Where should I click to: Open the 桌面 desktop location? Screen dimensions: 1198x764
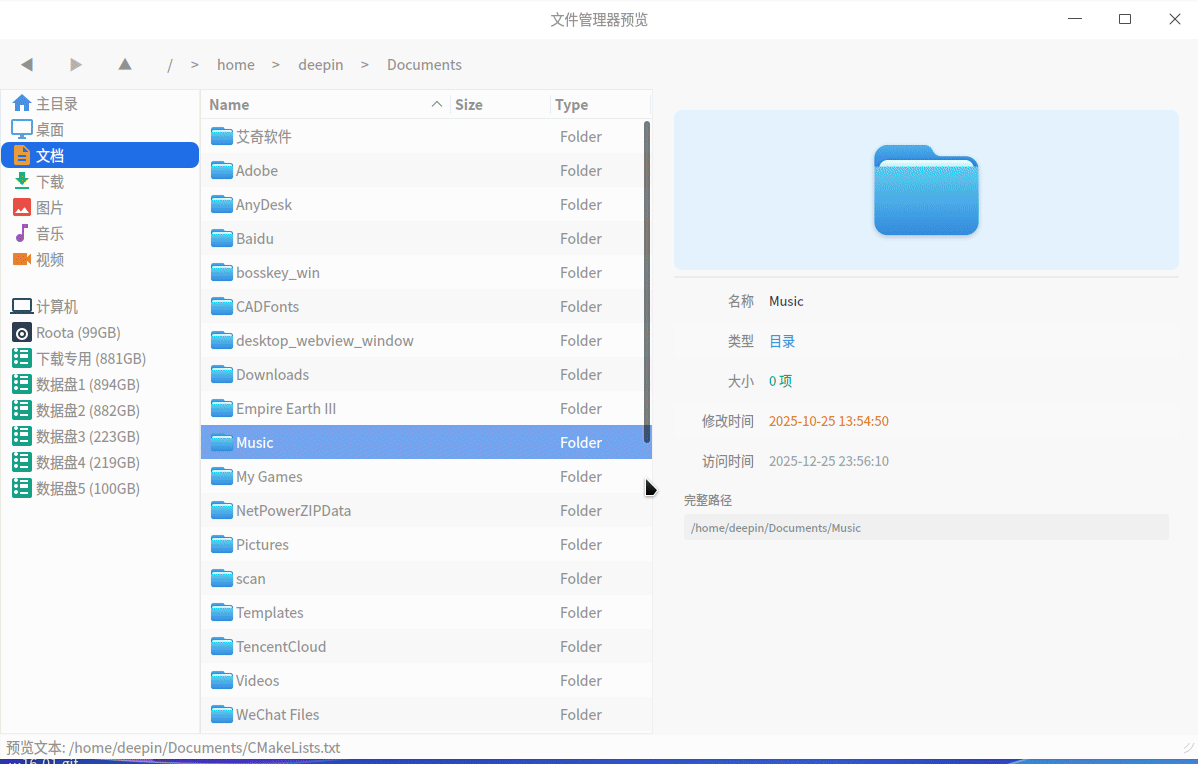(100, 130)
